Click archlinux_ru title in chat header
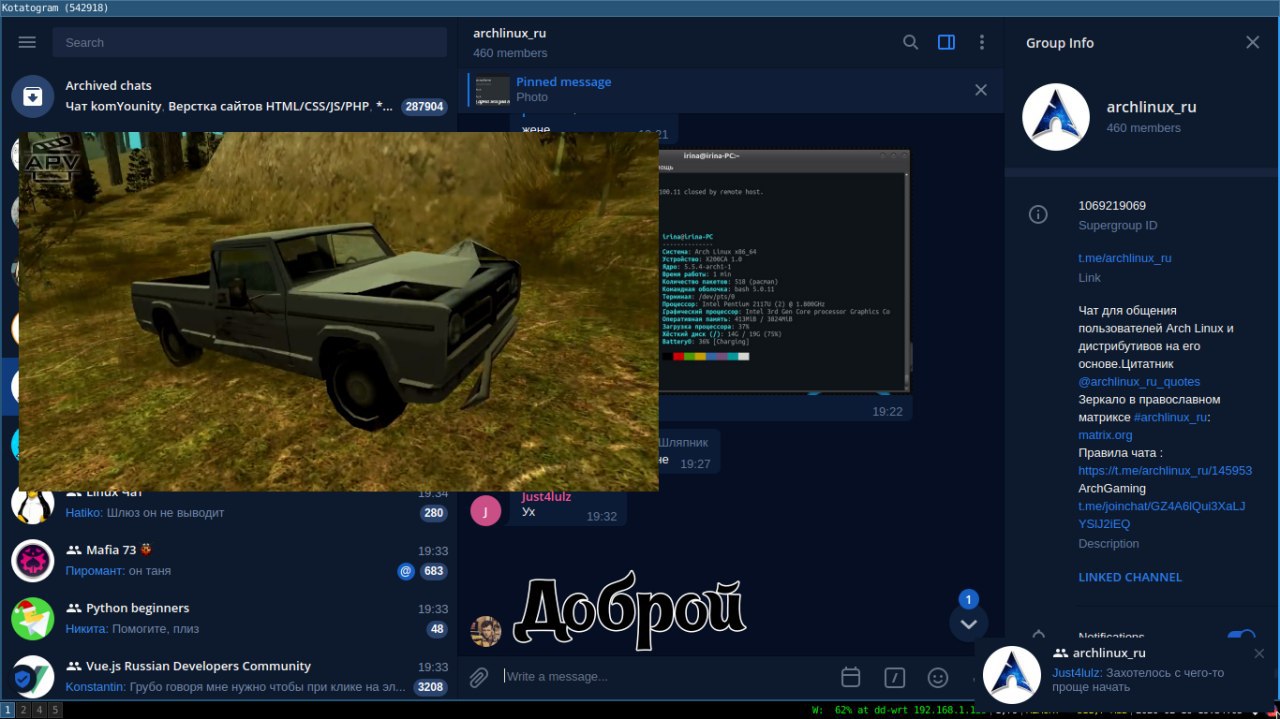Image resolution: width=1280 pixels, height=719 pixels. pos(509,33)
